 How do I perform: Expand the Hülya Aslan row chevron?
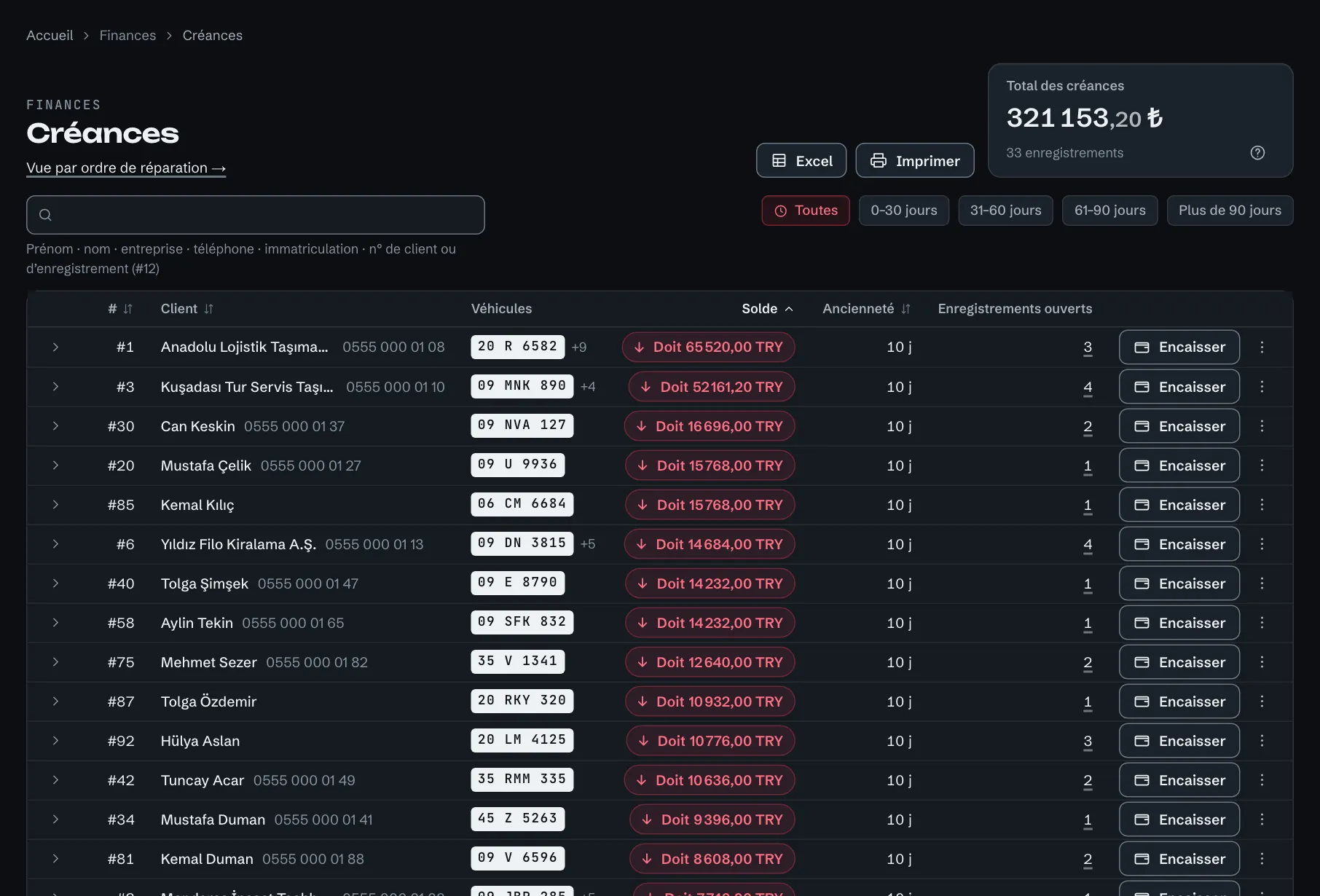tap(55, 741)
